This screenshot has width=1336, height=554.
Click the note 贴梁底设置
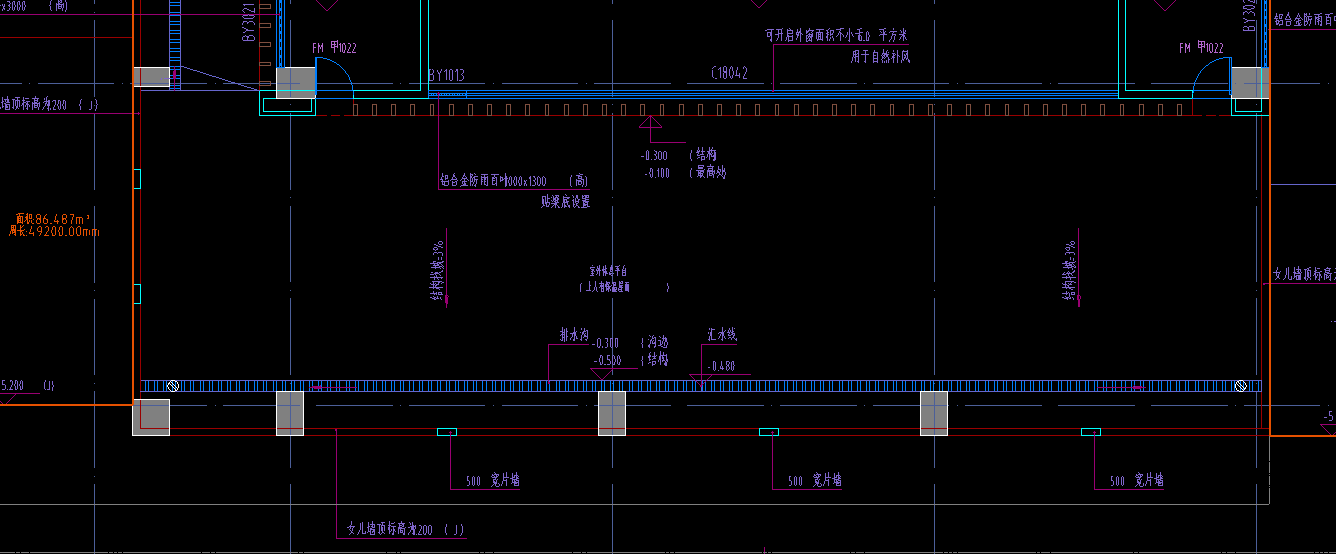click(565, 202)
